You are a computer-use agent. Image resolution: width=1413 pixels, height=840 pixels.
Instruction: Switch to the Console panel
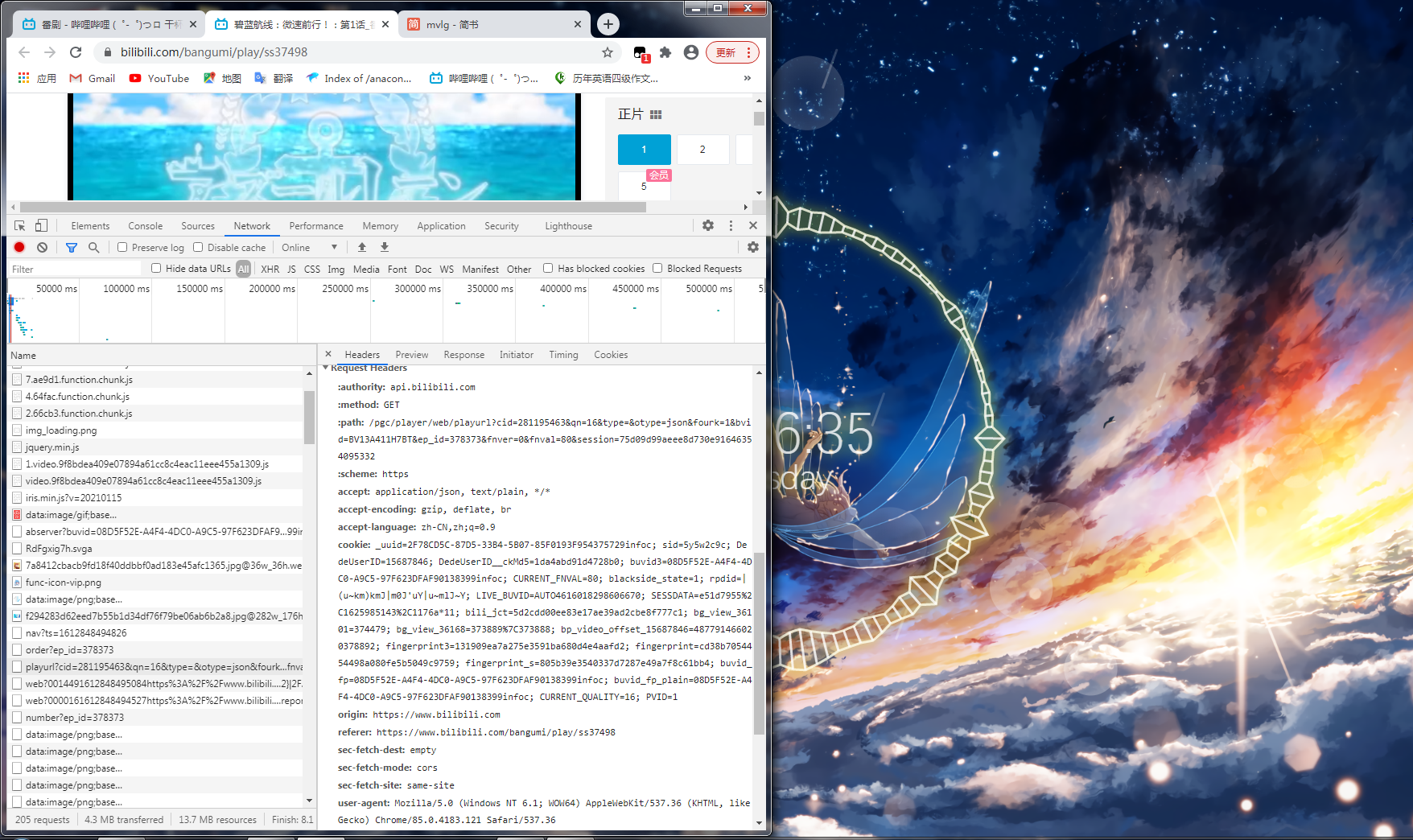[146, 226]
